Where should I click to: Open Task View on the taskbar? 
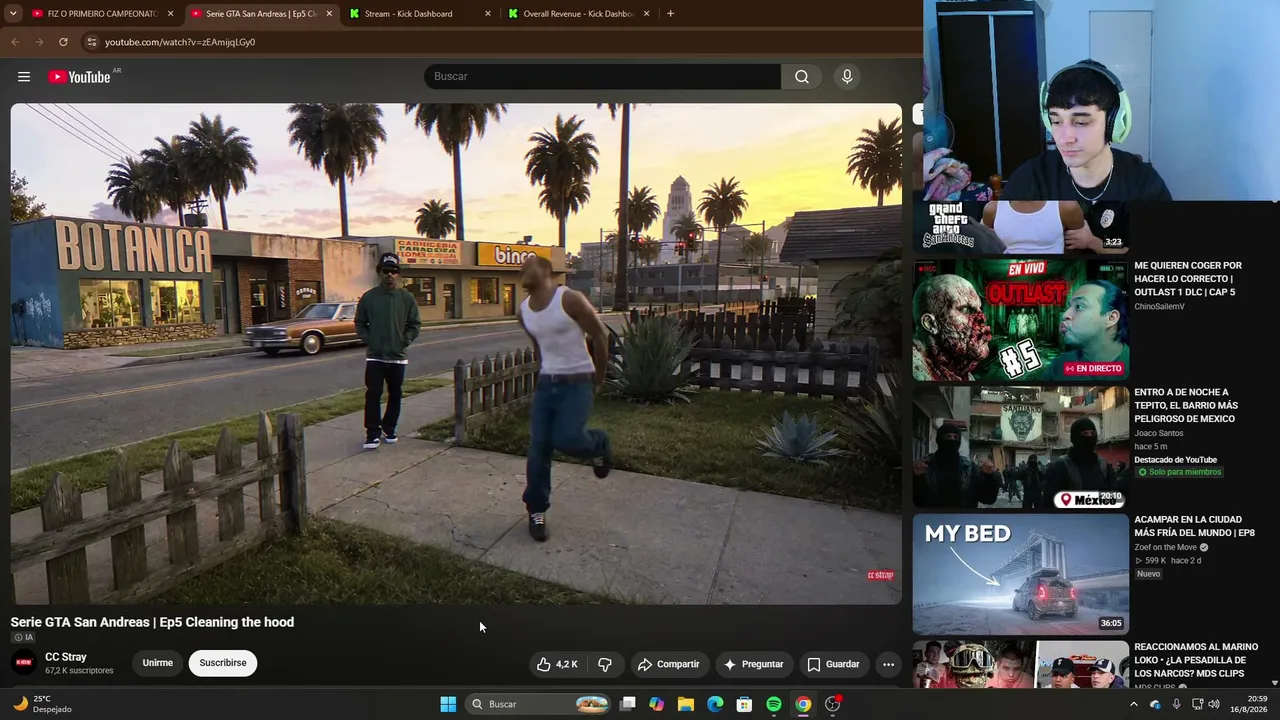[x=628, y=704]
